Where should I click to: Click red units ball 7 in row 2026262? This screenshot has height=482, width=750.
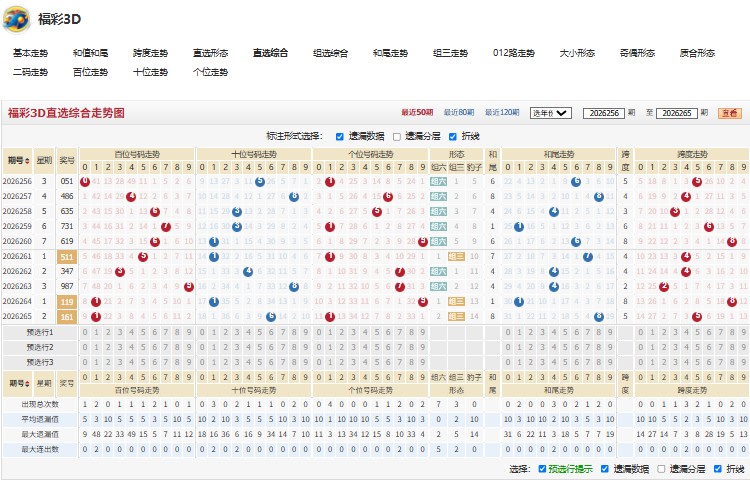pos(400,272)
